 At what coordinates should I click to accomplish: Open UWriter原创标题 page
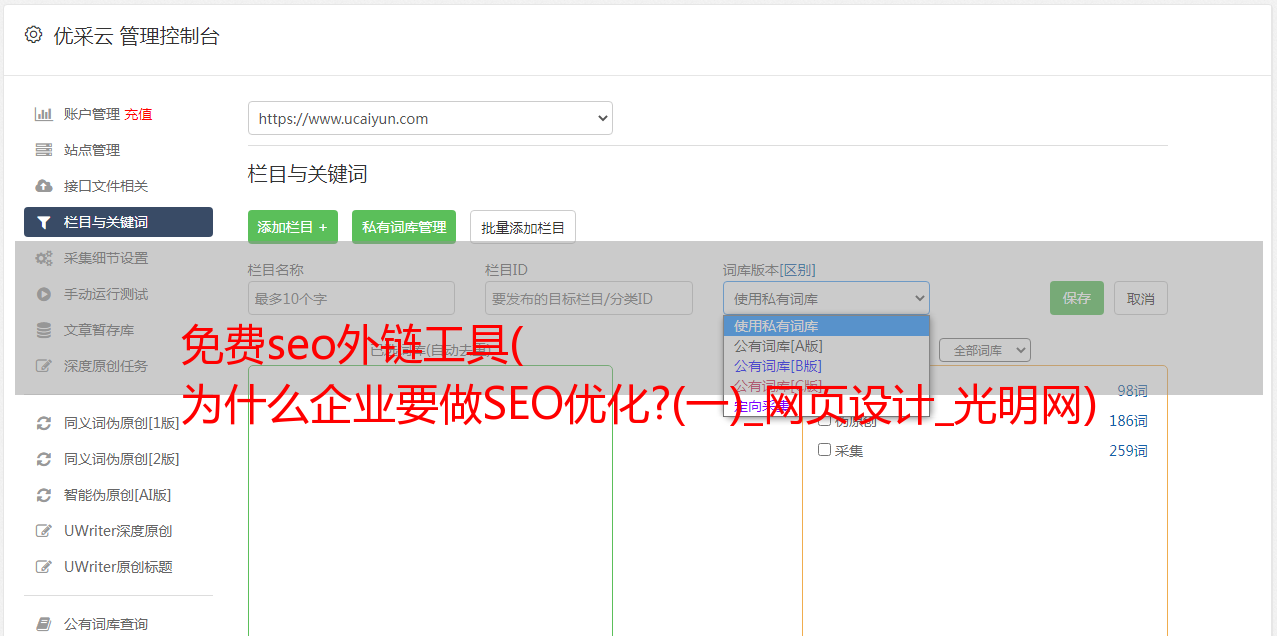click(x=118, y=567)
